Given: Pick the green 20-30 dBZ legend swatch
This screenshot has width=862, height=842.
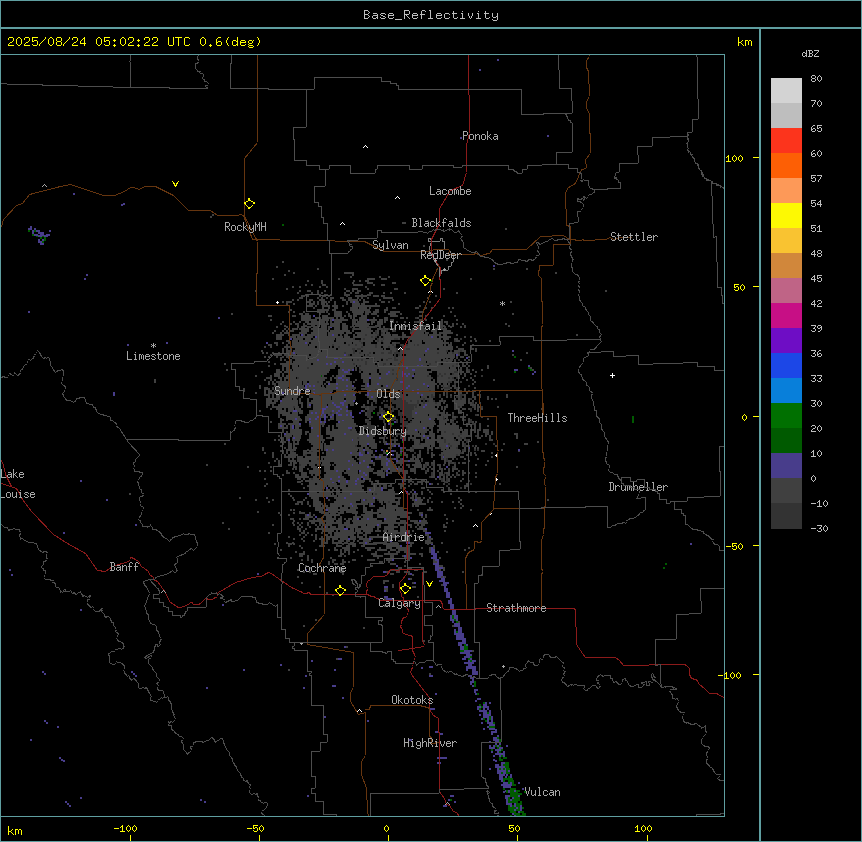Looking at the screenshot, I should (786, 416).
